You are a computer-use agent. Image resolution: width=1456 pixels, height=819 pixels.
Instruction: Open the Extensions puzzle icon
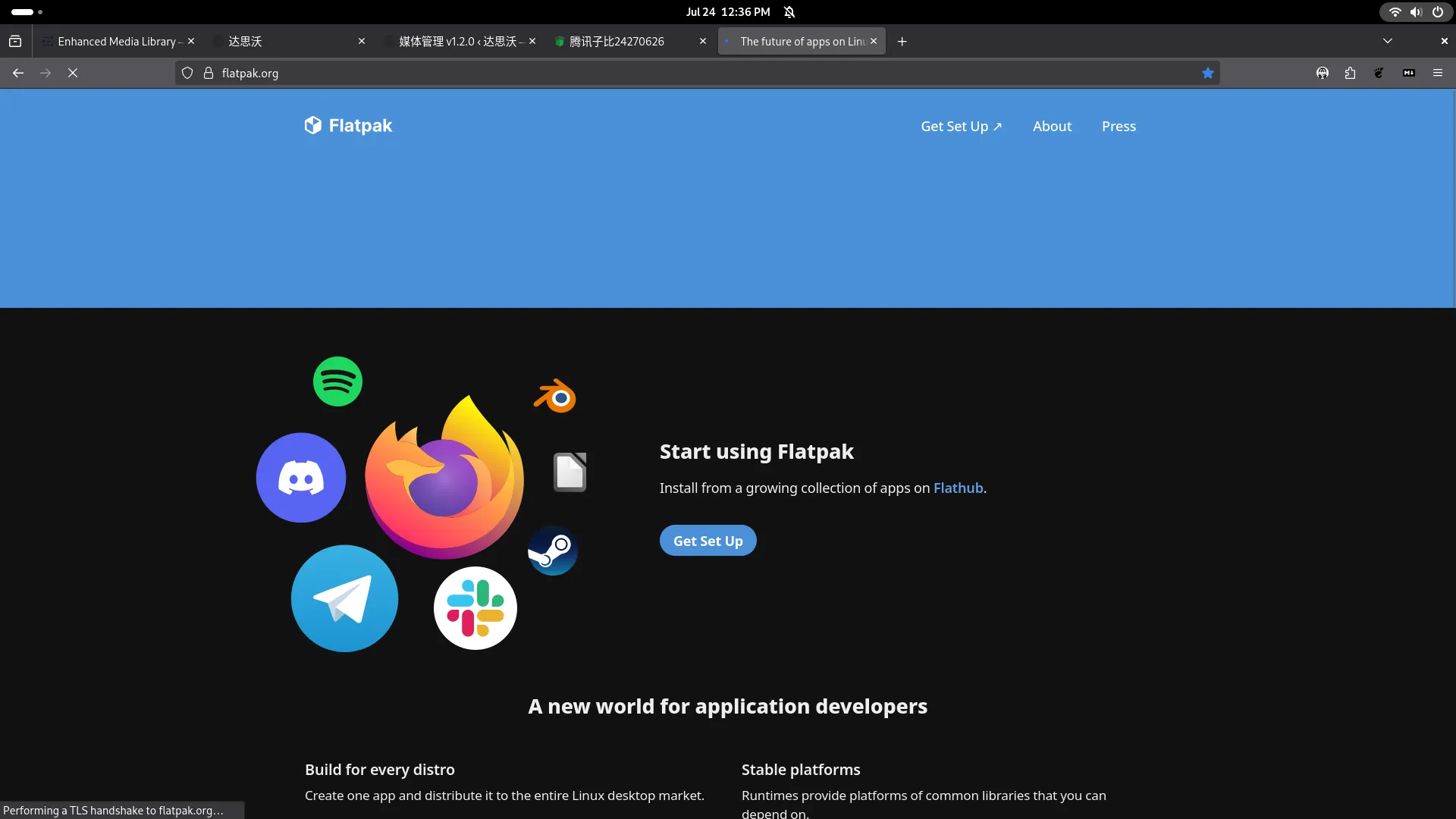coord(1351,73)
